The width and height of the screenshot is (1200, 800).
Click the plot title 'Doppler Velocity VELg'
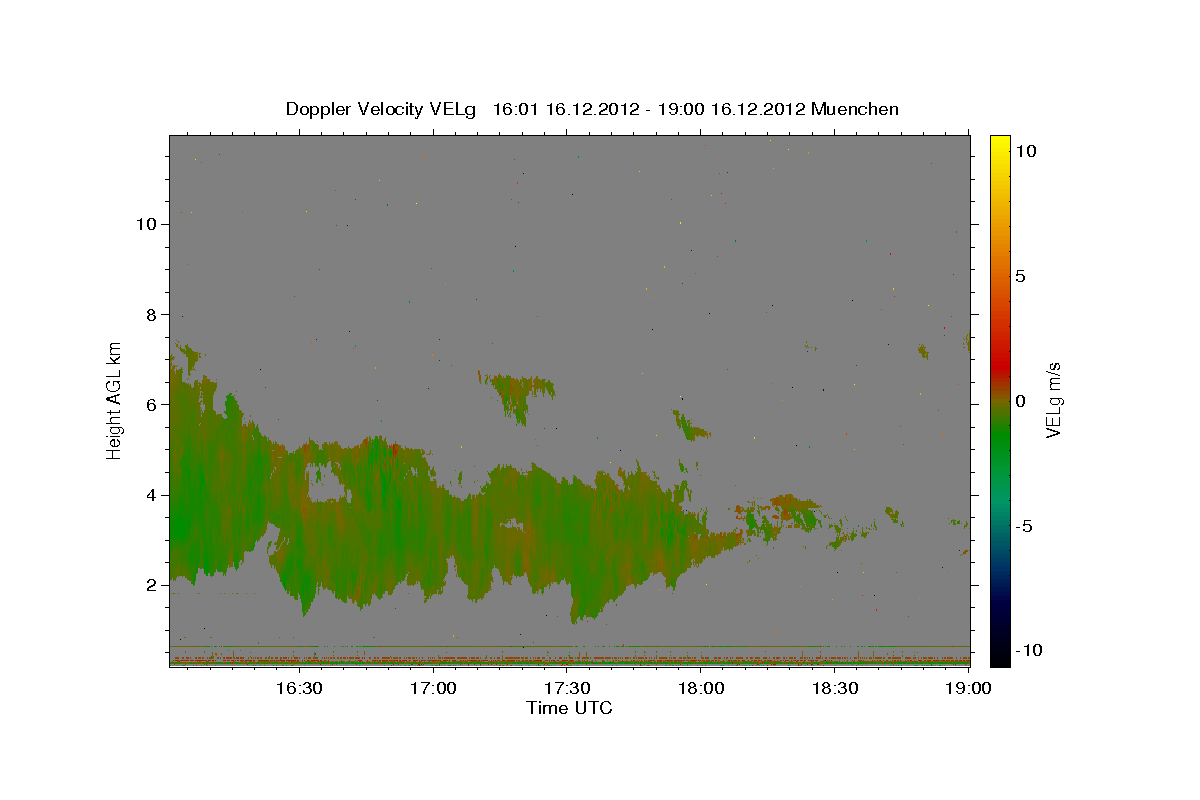coord(382,109)
